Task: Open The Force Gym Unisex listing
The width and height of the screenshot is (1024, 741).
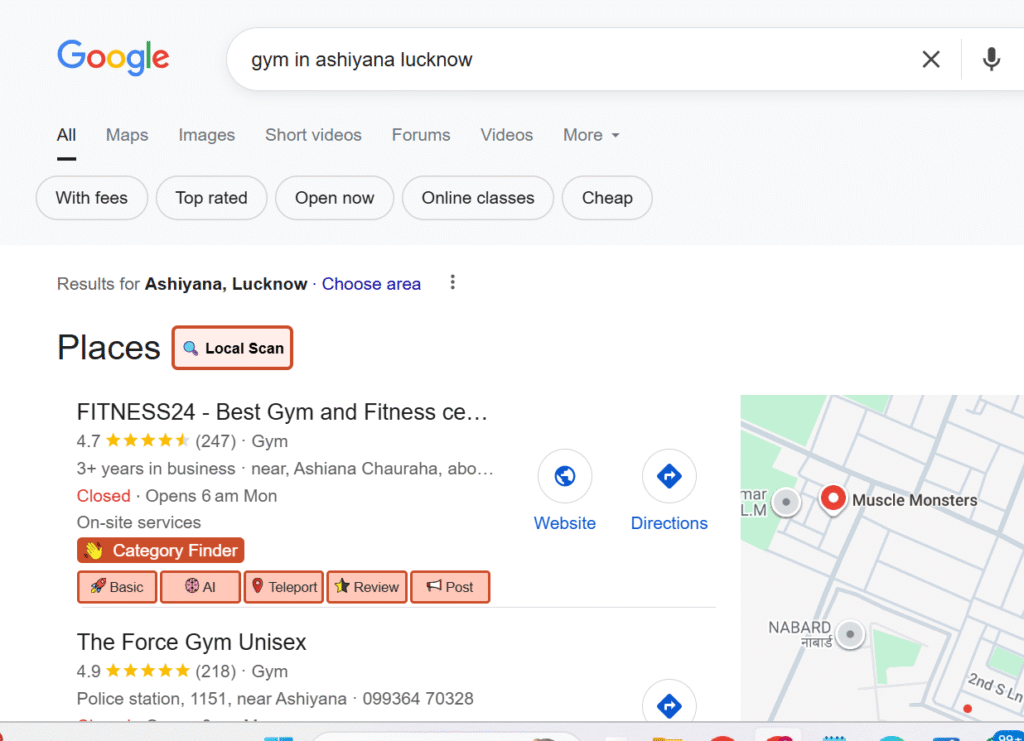Action: 192,642
